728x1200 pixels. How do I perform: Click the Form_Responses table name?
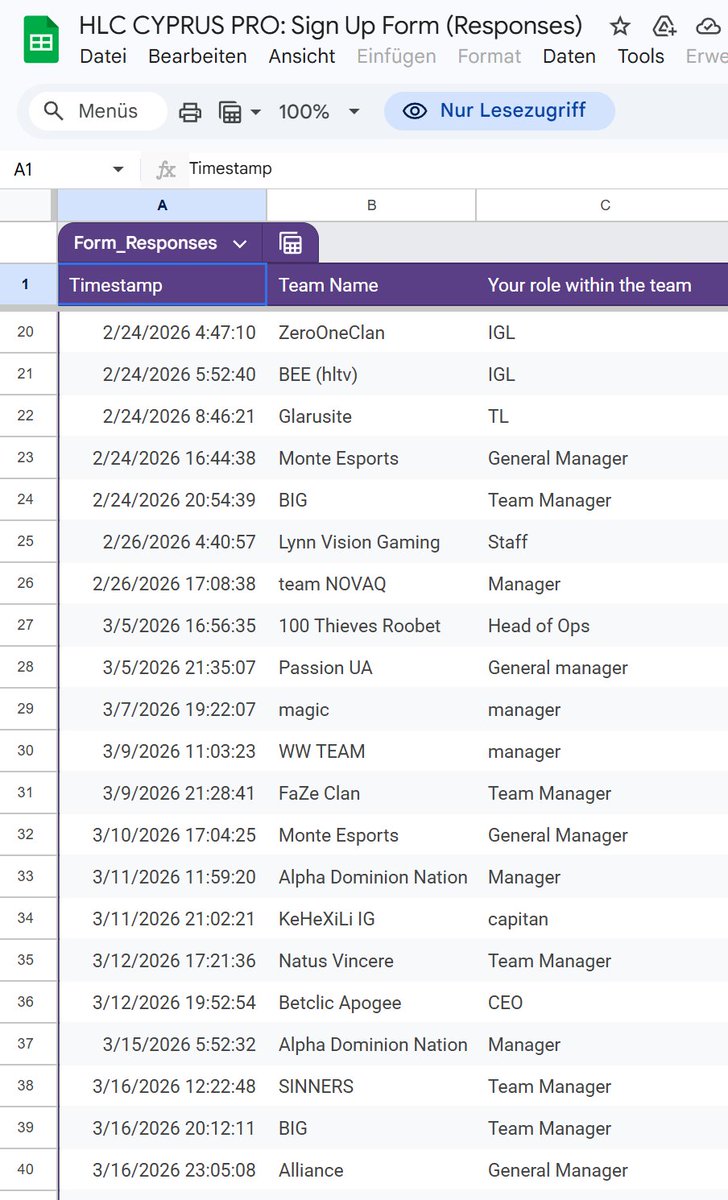point(145,243)
